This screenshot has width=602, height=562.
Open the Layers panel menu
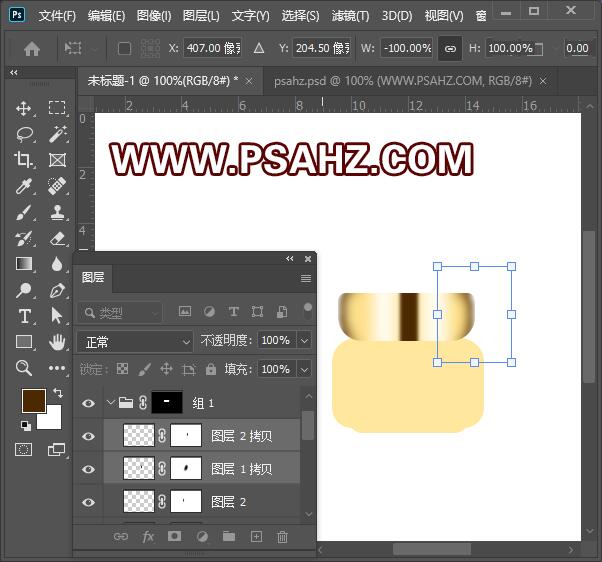pos(306,278)
